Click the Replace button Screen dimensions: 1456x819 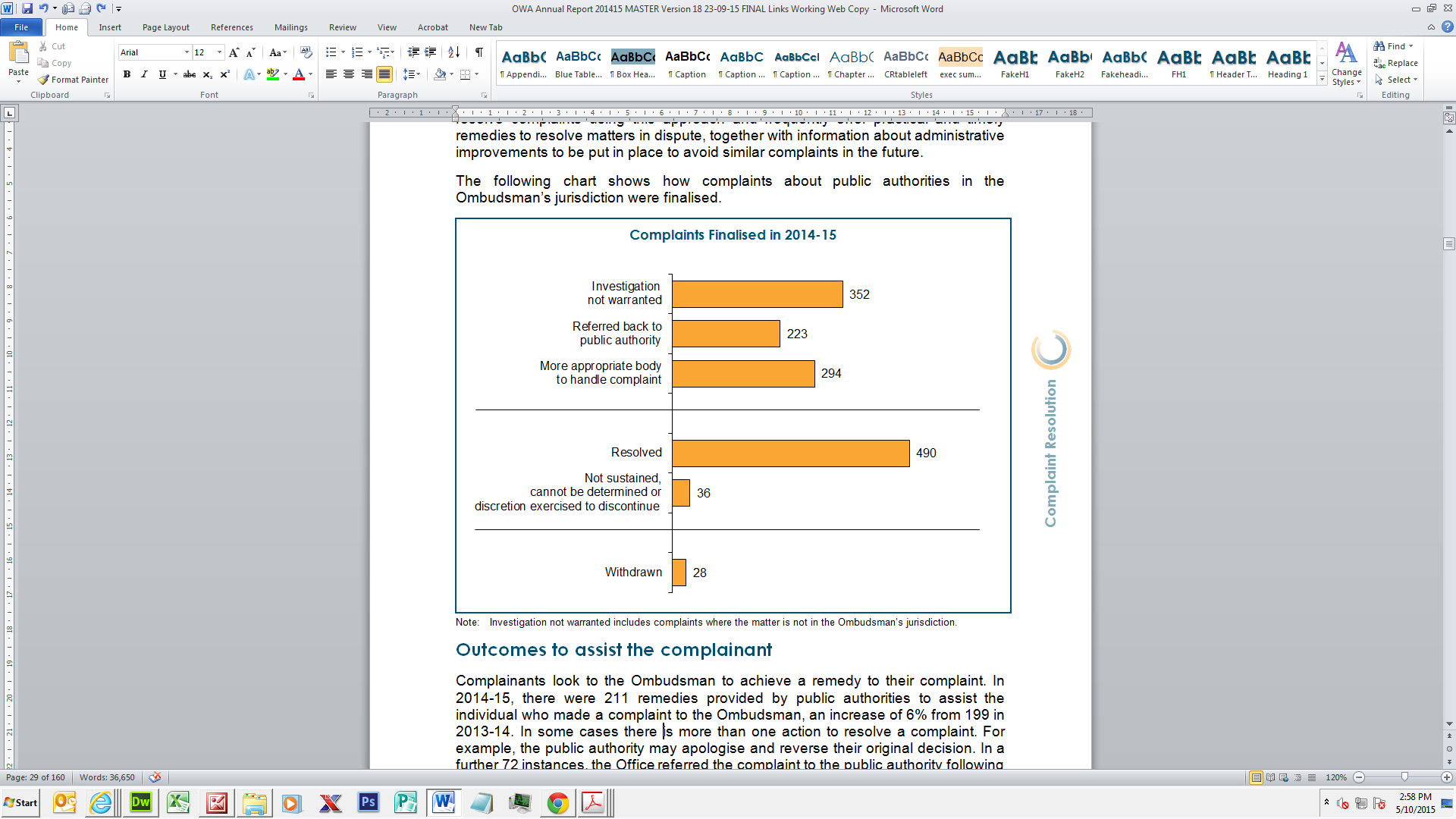tap(1396, 63)
